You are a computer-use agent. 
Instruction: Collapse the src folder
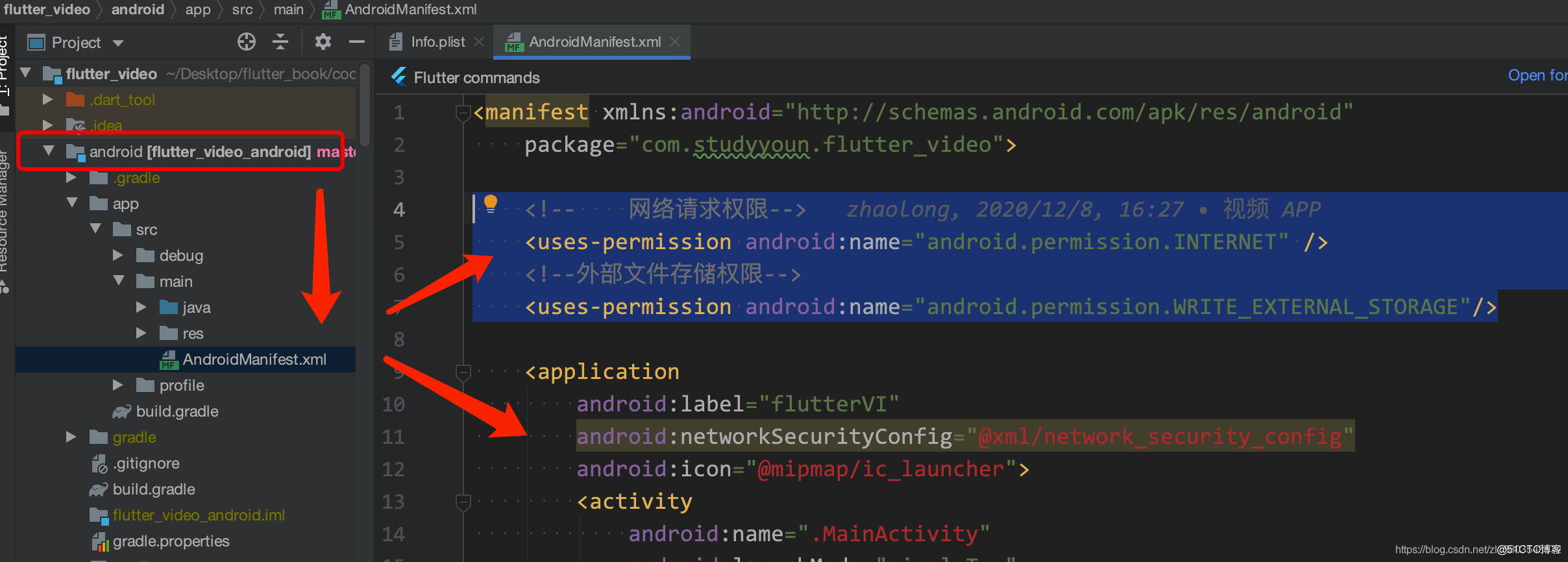95,228
